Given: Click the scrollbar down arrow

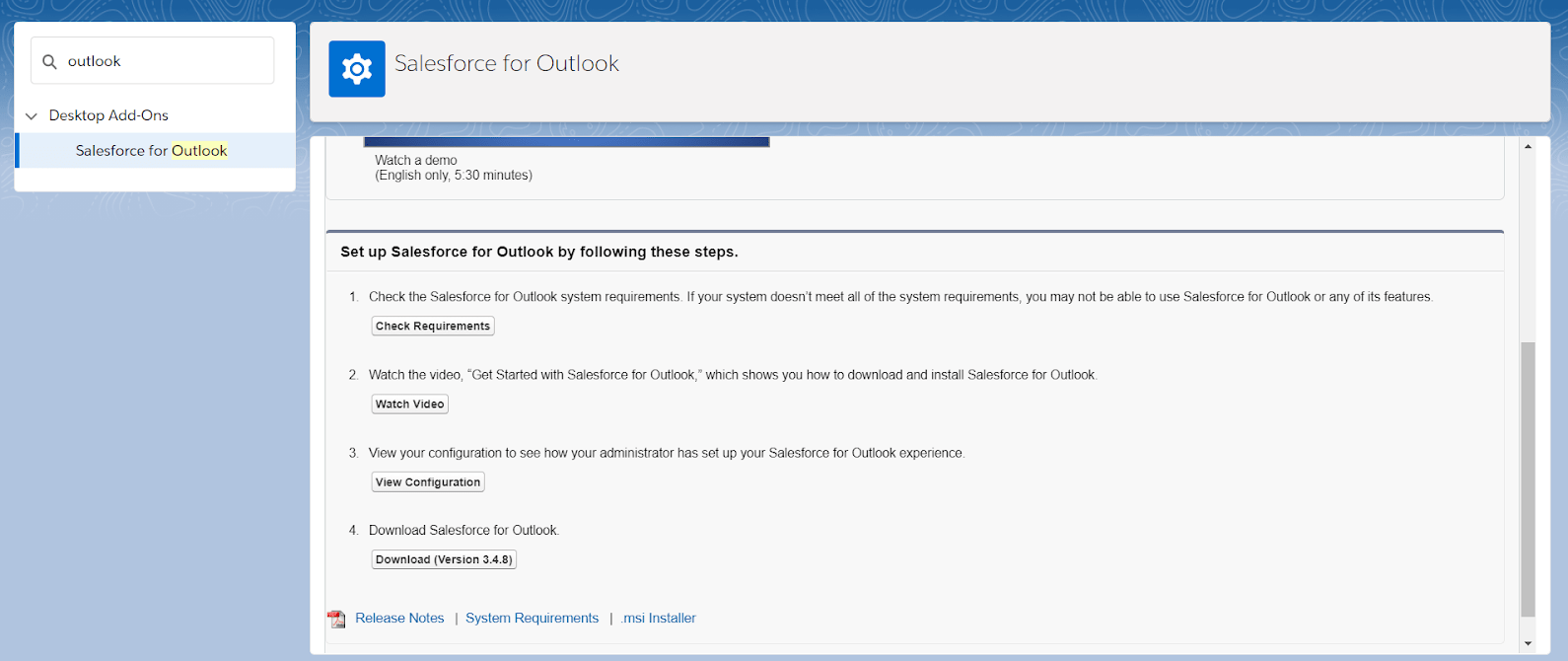Looking at the screenshot, I should 1528,643.
